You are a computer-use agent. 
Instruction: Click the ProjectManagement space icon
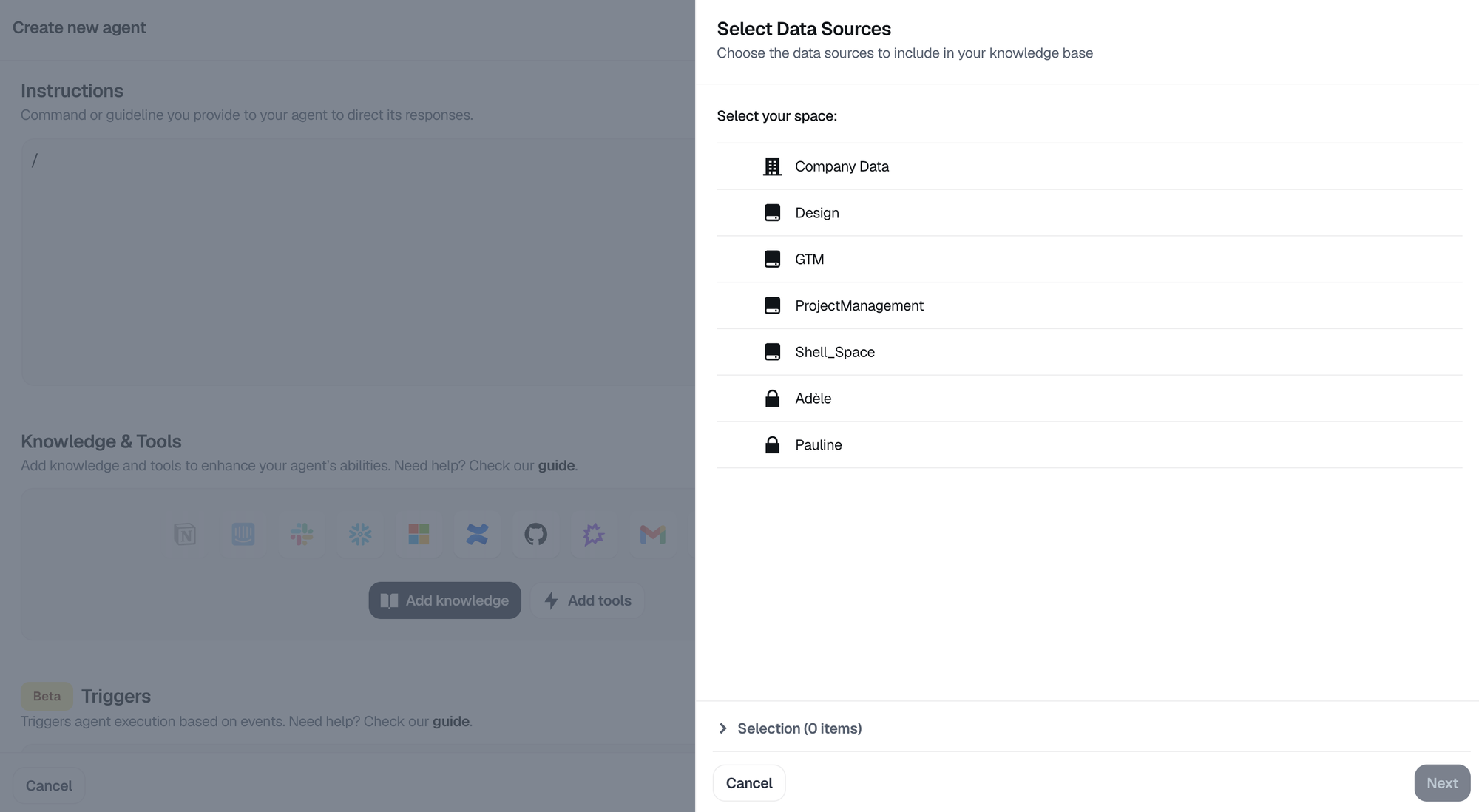point(772,305)
